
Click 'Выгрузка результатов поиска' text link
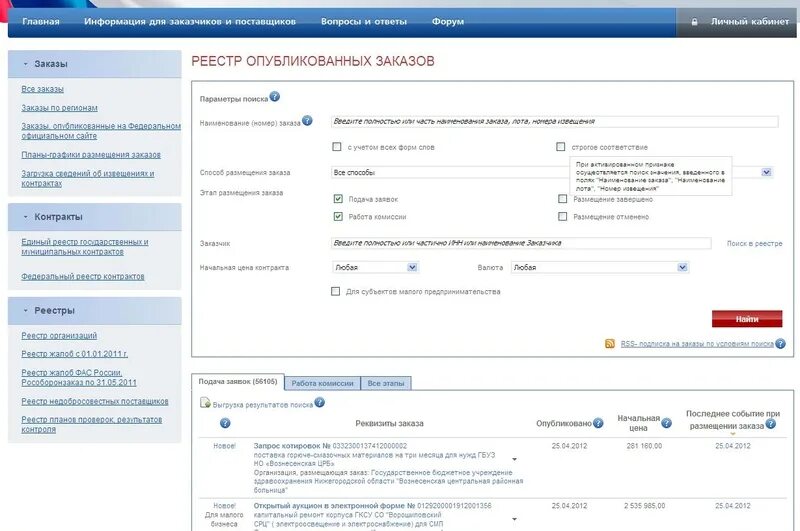pyautogui.click(x=262, y=405)
